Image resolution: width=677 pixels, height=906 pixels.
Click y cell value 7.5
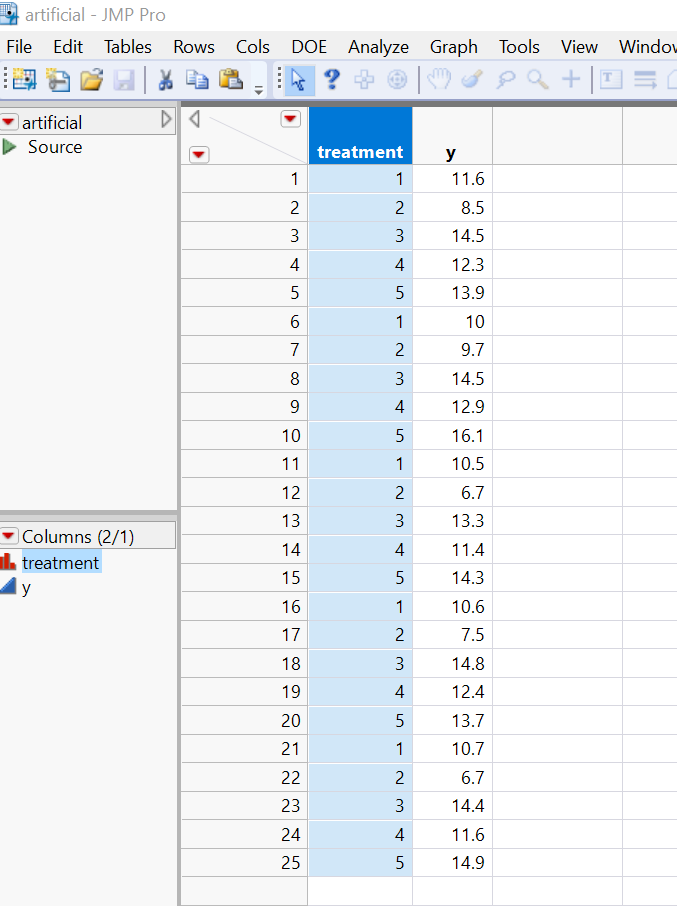452,634
